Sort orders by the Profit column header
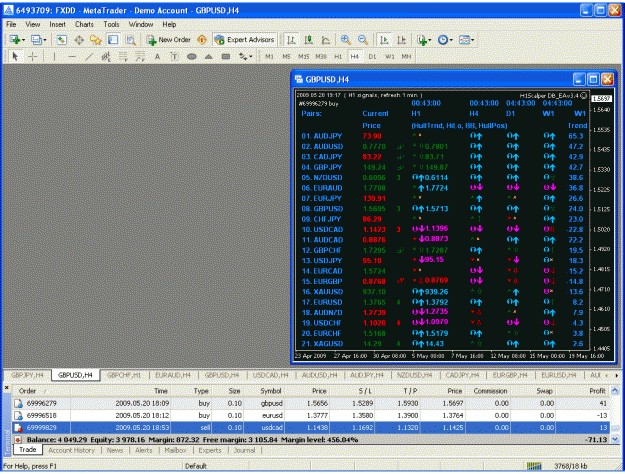Image resolution: width=625 pixels, height=474 pixels. coord(597,391)
